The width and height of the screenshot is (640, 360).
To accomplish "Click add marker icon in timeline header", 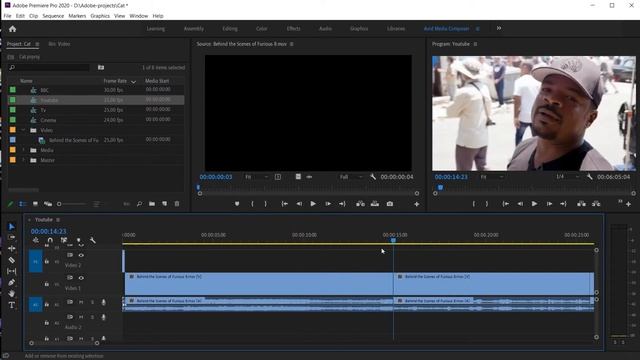I will [78, 240].
